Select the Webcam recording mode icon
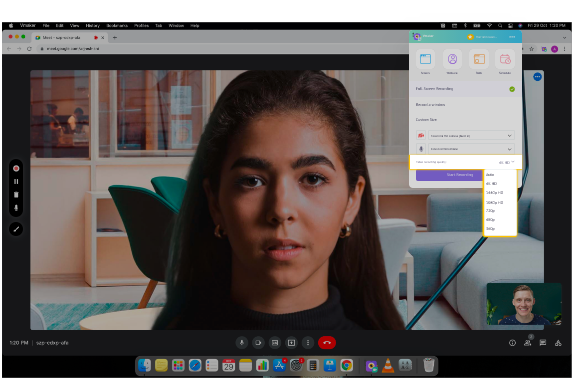The width and height of the screenshot is (572, 378). [452, 59]
